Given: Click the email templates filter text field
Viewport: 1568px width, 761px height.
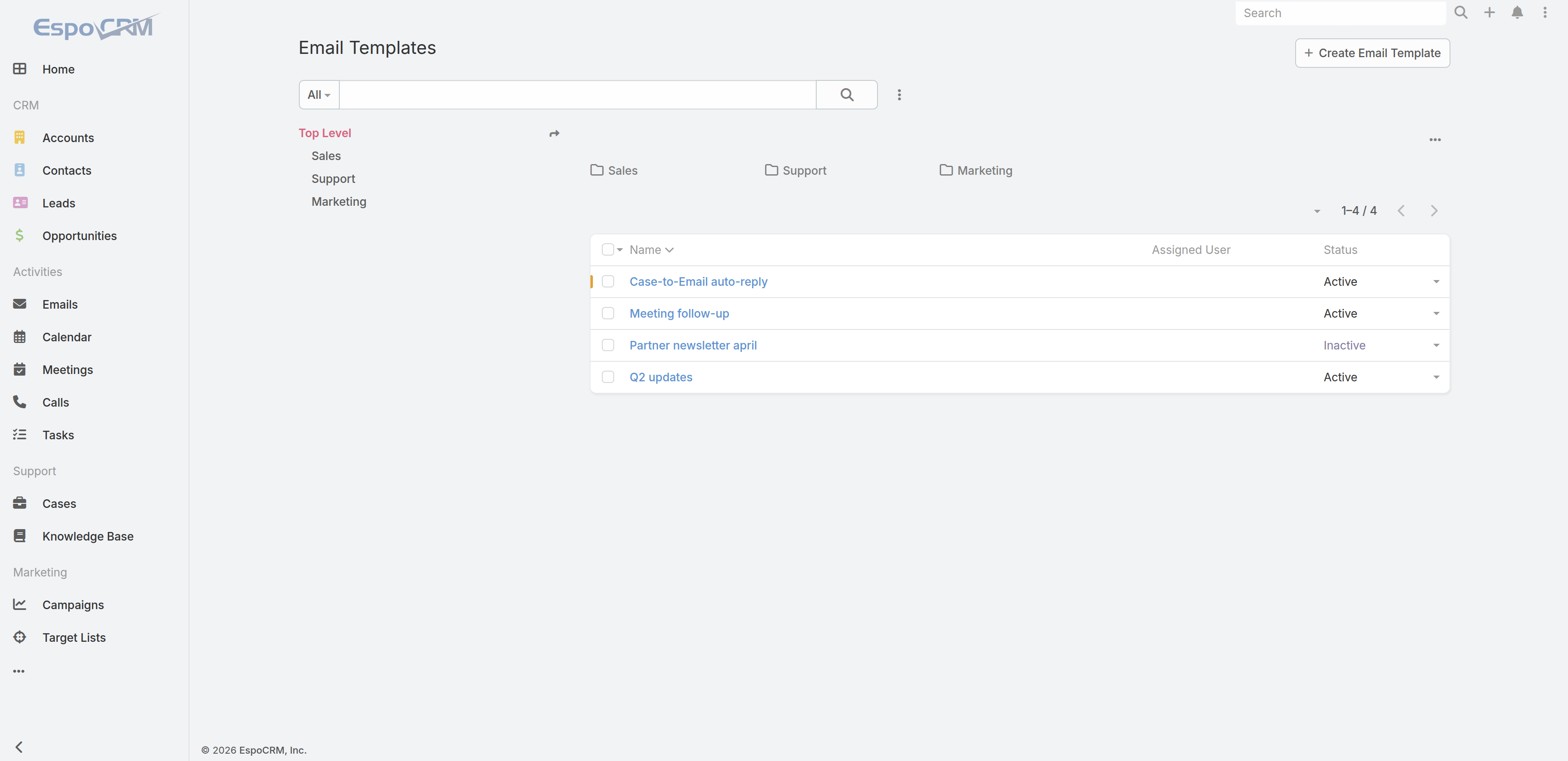Looking at the screenshot, I should 577,94.
